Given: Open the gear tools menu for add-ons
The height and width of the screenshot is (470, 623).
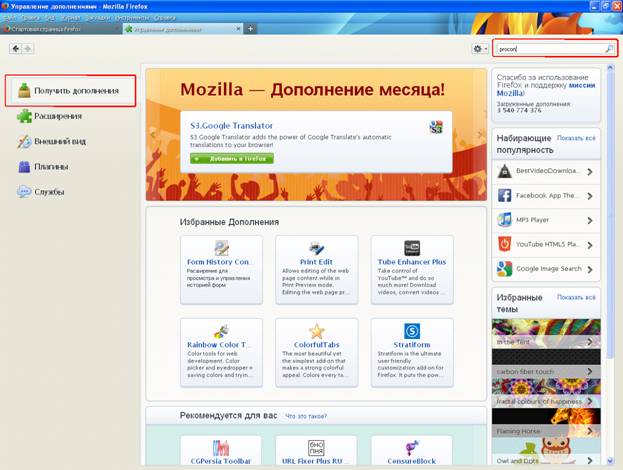Looking at the screenshot, I should click(x=480, y=48).
